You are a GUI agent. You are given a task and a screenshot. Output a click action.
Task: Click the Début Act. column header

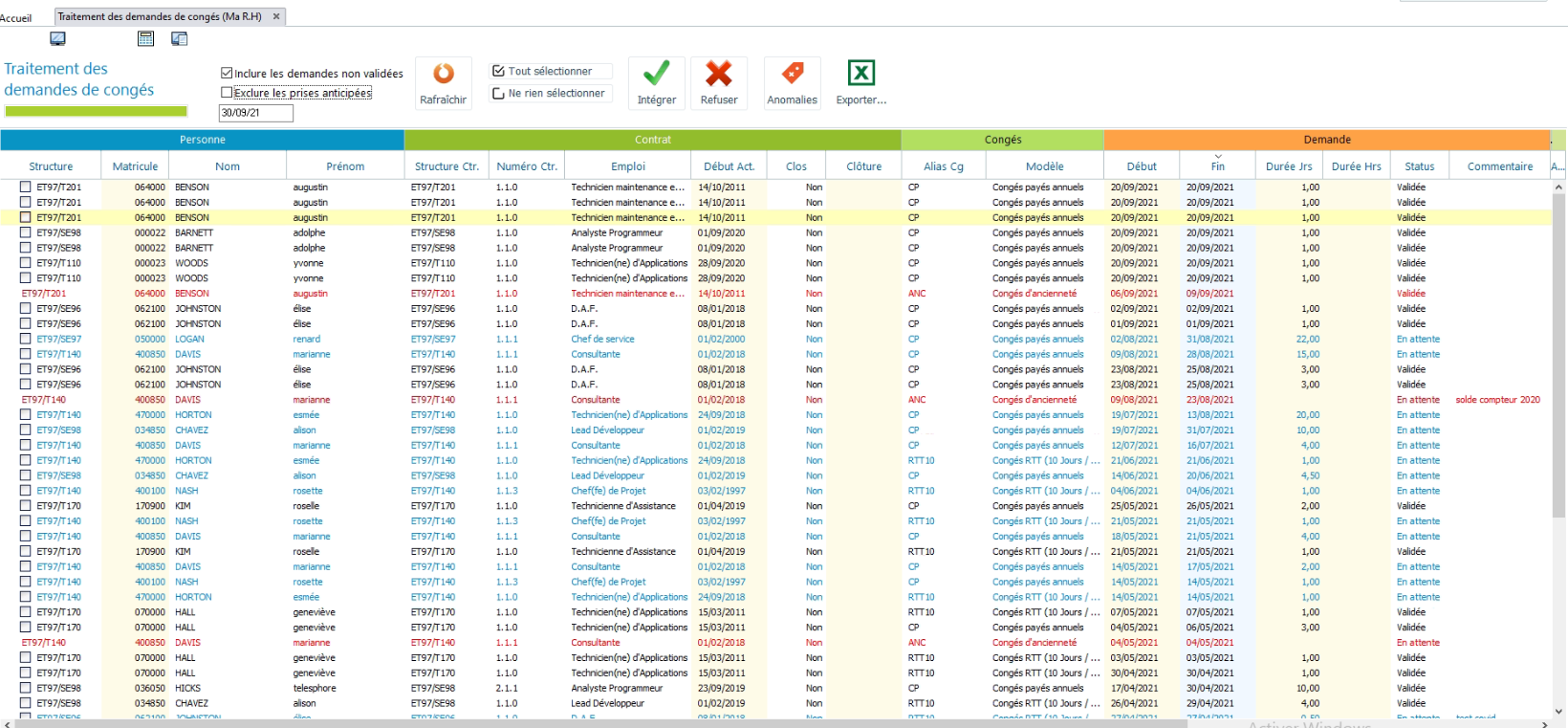[x=730, y=166]
